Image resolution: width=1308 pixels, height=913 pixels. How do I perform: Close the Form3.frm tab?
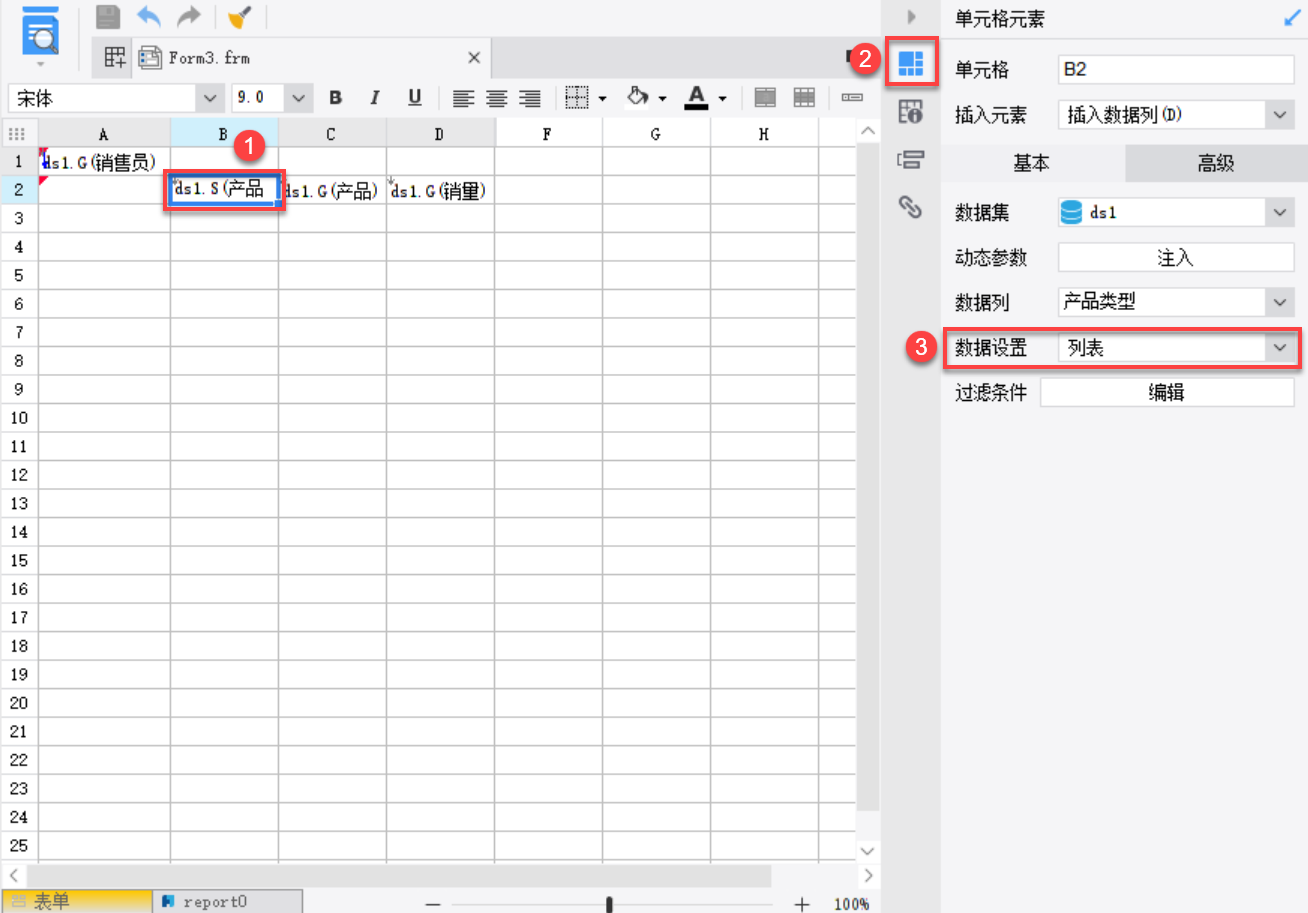(x=474, y=58)
